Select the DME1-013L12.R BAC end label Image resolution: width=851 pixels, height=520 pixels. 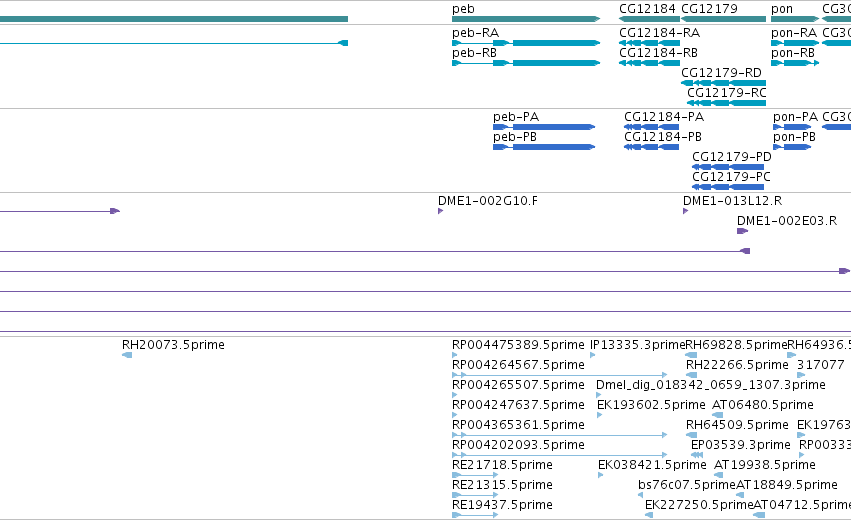point(733,201)
